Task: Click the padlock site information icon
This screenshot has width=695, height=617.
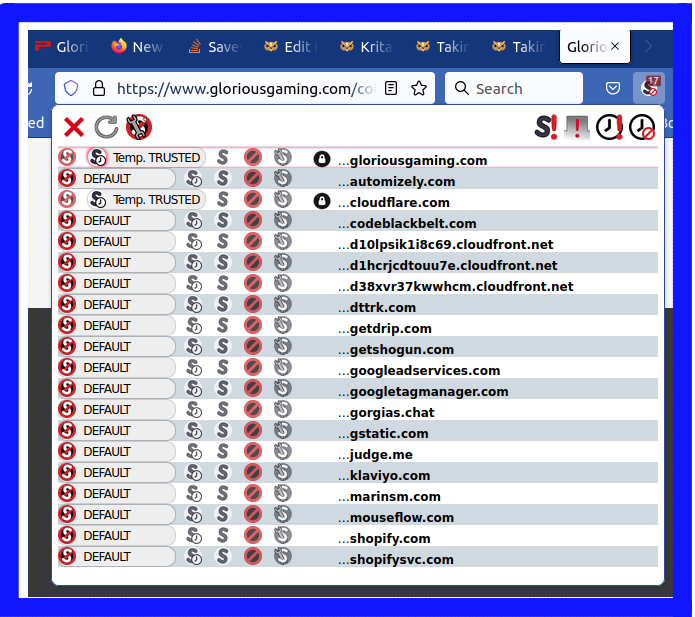Action: click(98, 88)
